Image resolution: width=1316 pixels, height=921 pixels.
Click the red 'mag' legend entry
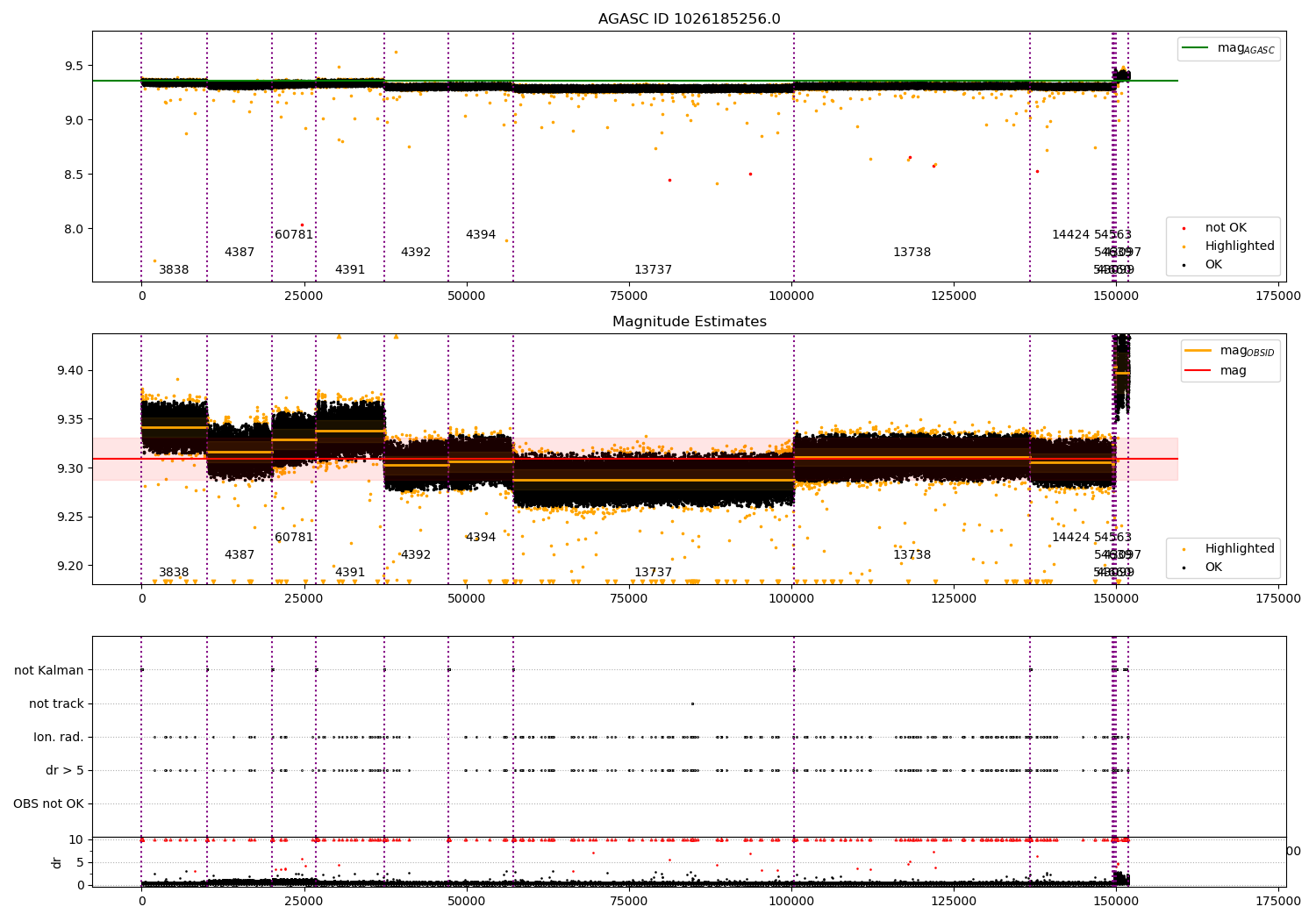coord(1217,370)
